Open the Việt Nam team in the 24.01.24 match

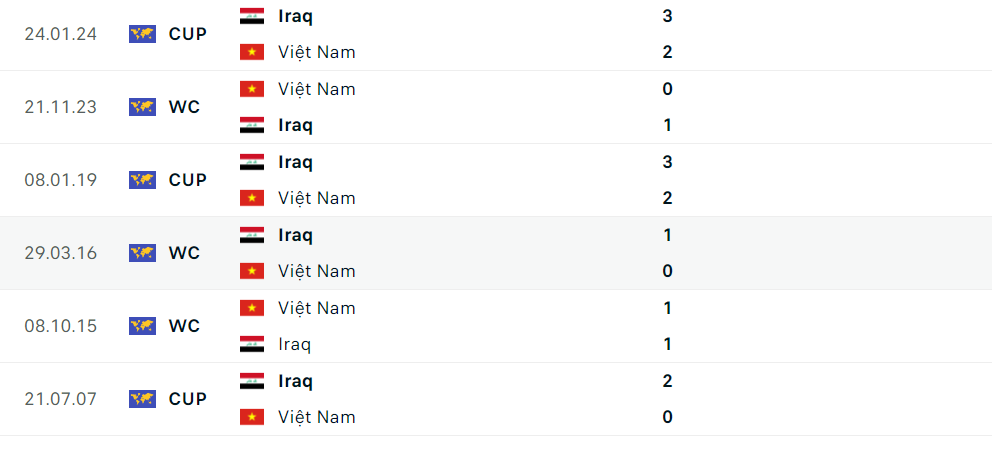click(316, 52)
